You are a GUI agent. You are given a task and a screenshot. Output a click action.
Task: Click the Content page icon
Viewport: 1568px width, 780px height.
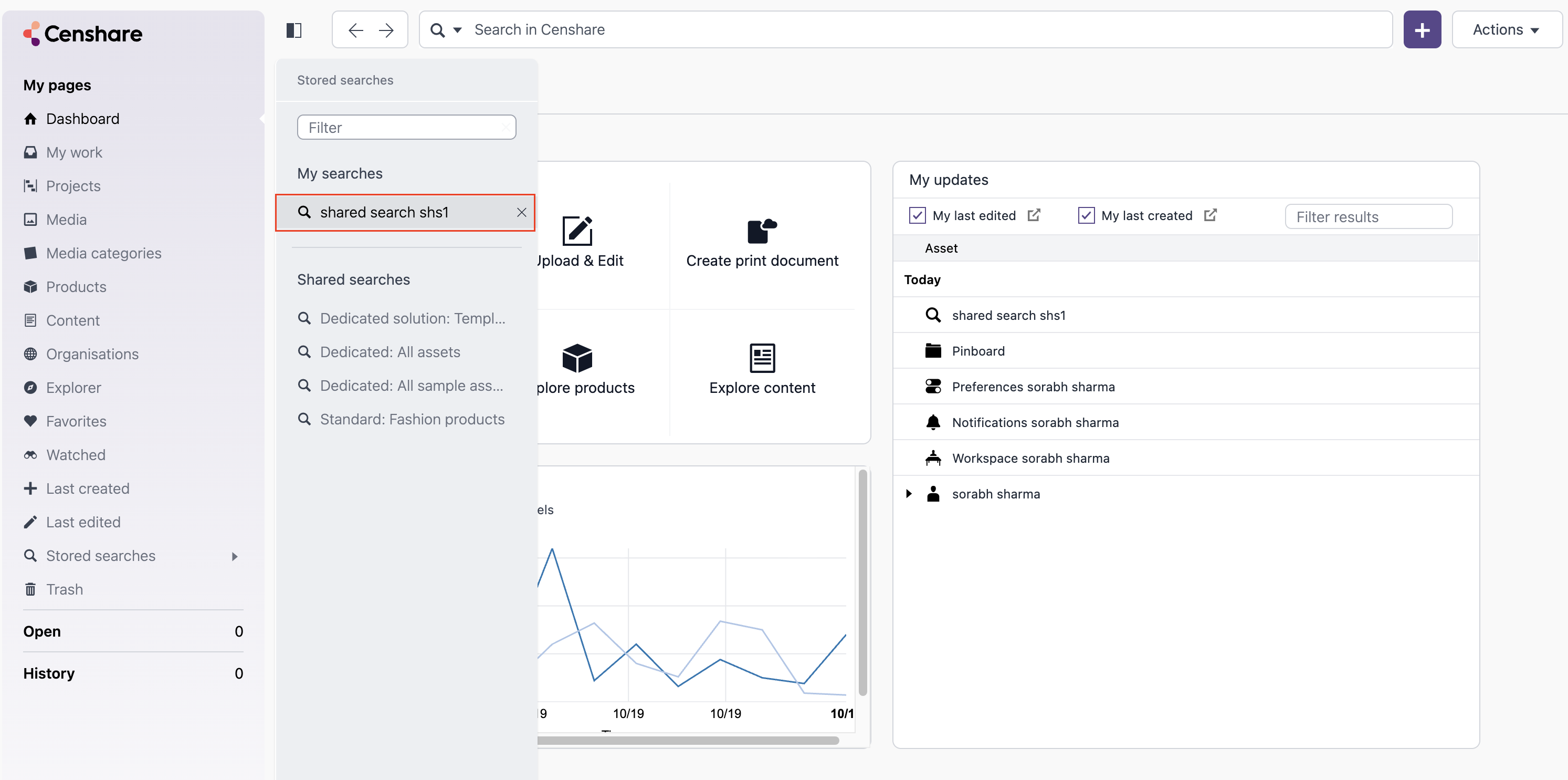pos(30,320)
